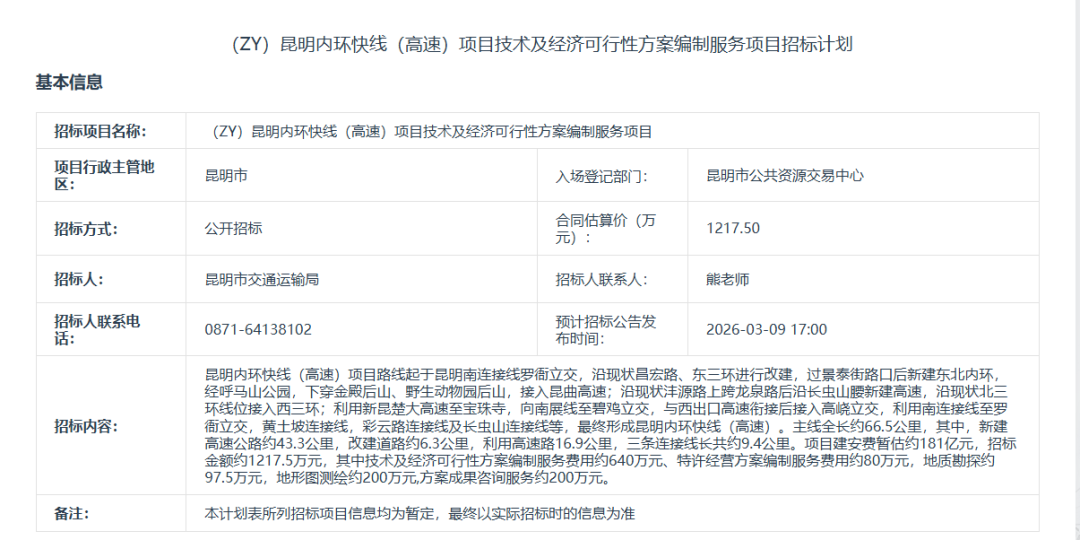1080x540 pixels.
Task: Click the 入场登记部门 label
Action: coord(601,176)
